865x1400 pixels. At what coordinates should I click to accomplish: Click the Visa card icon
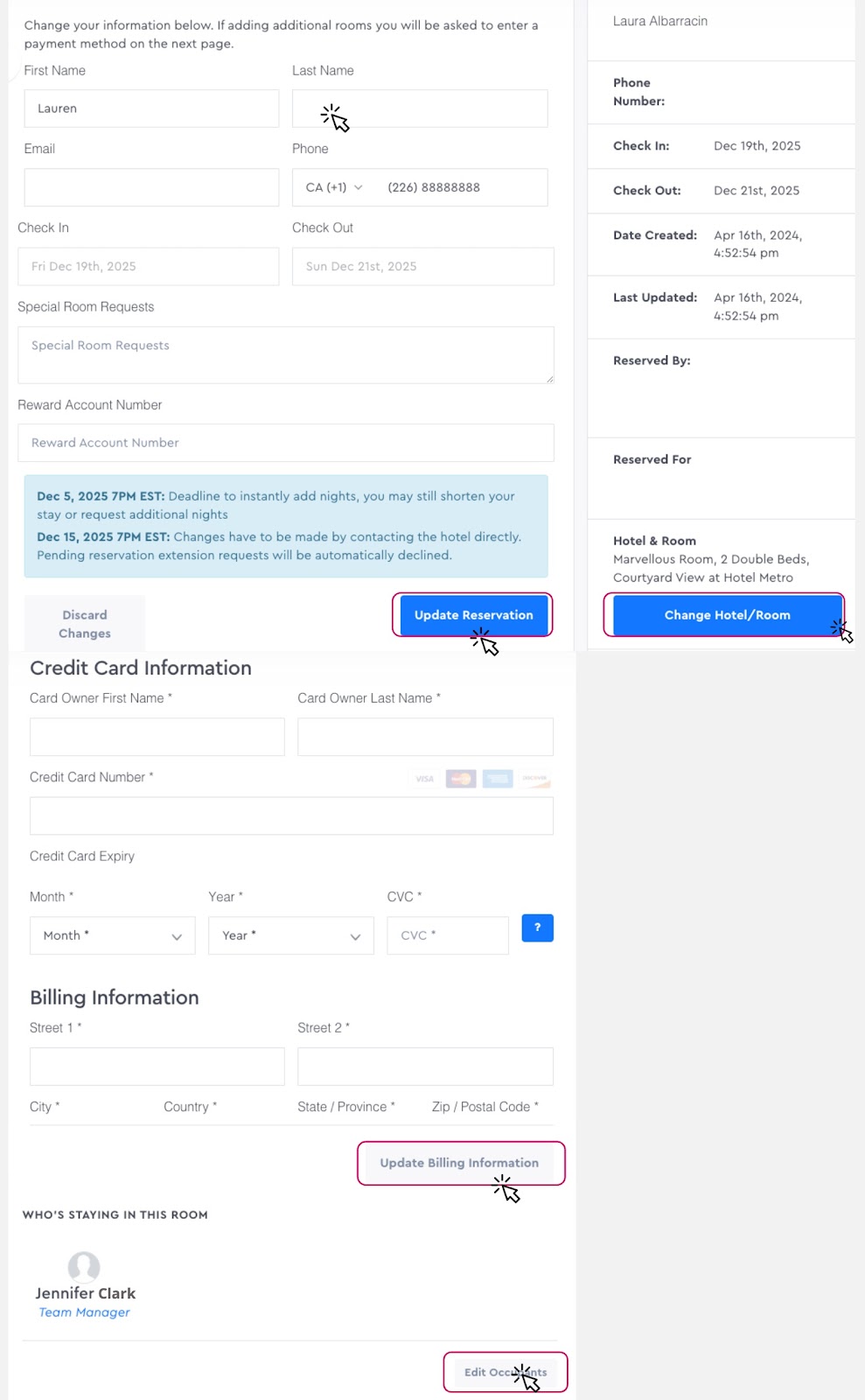coord(424,779)
